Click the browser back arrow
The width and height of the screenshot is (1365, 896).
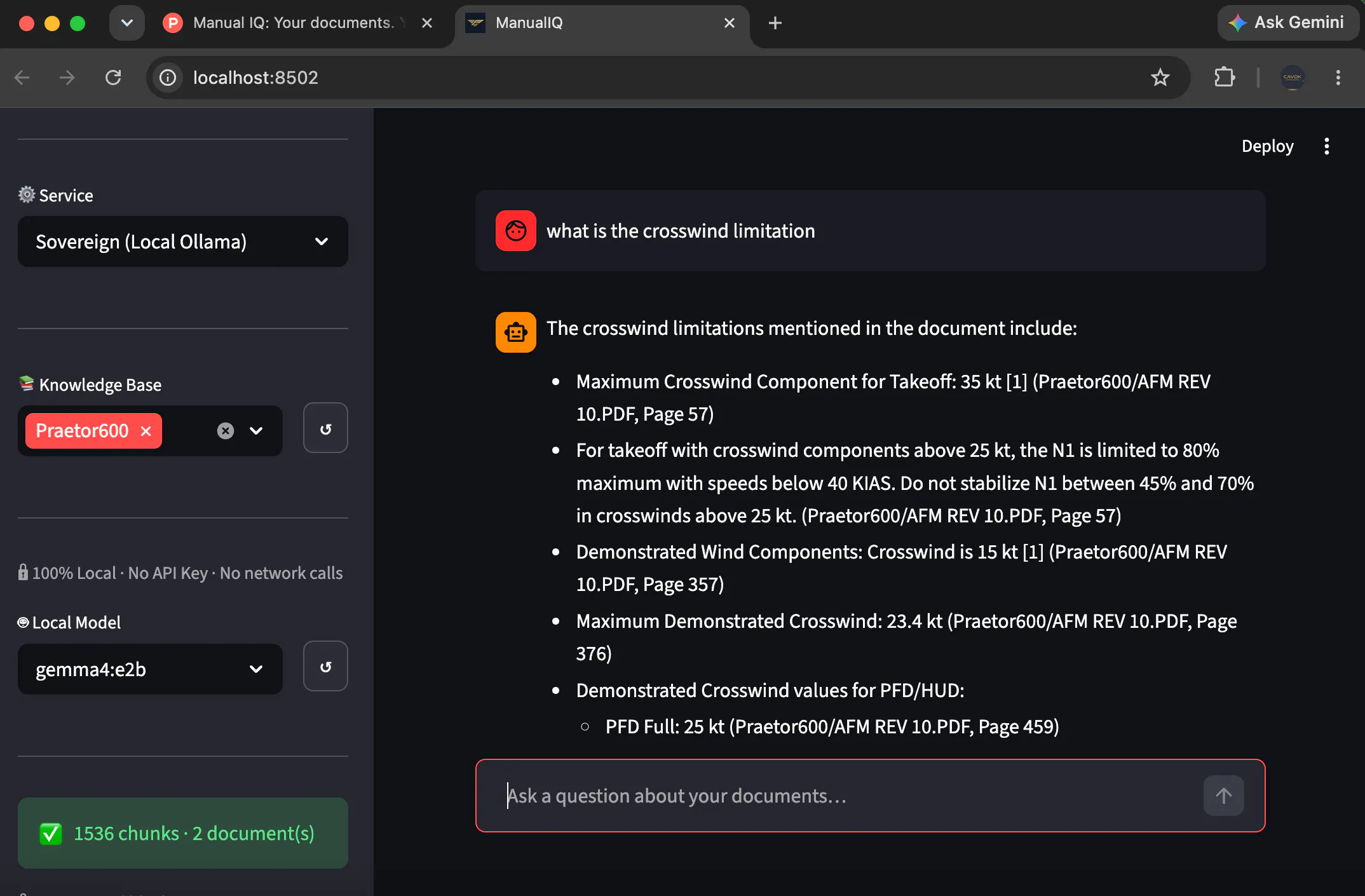click(x=22, y=78)
